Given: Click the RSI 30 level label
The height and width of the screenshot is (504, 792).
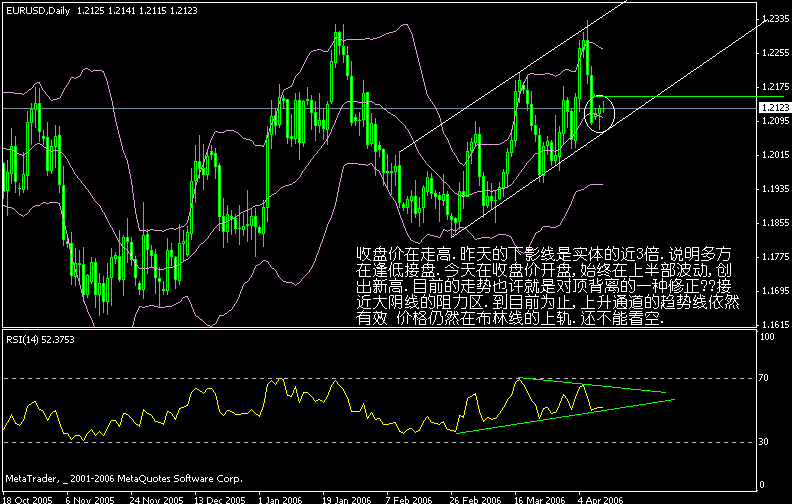Looking at the screenshot, I should (764, 442).
